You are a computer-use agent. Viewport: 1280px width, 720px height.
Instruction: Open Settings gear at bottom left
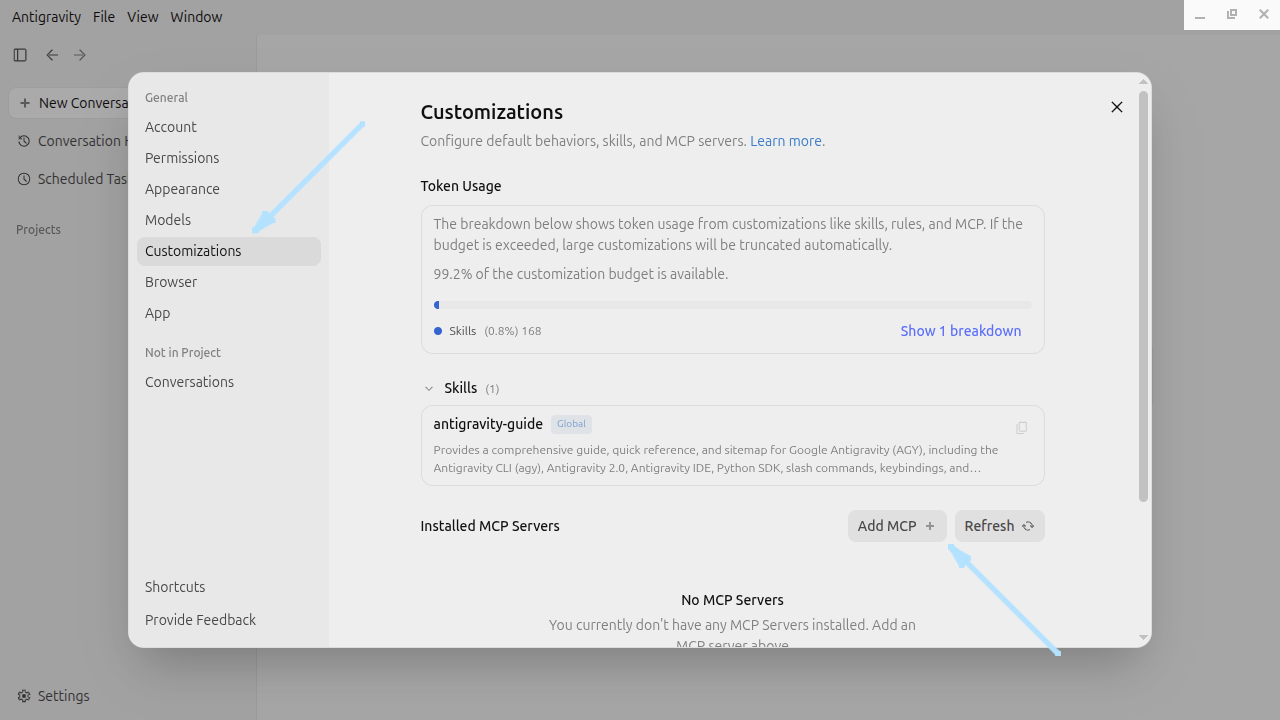[x=24, y=696]
